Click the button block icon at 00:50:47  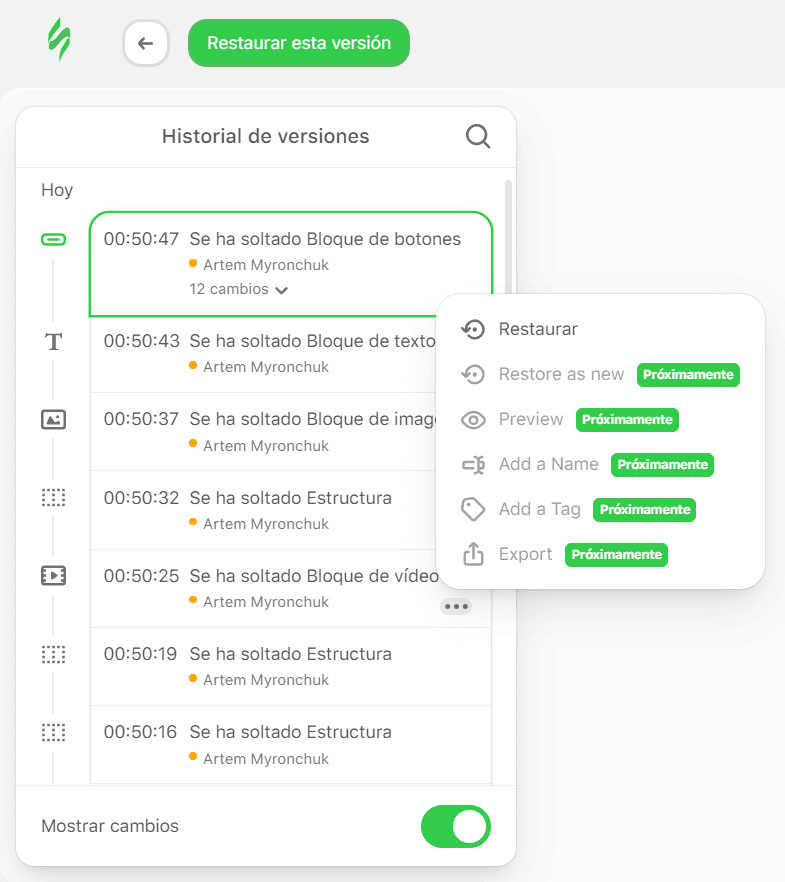coord(53,240)
